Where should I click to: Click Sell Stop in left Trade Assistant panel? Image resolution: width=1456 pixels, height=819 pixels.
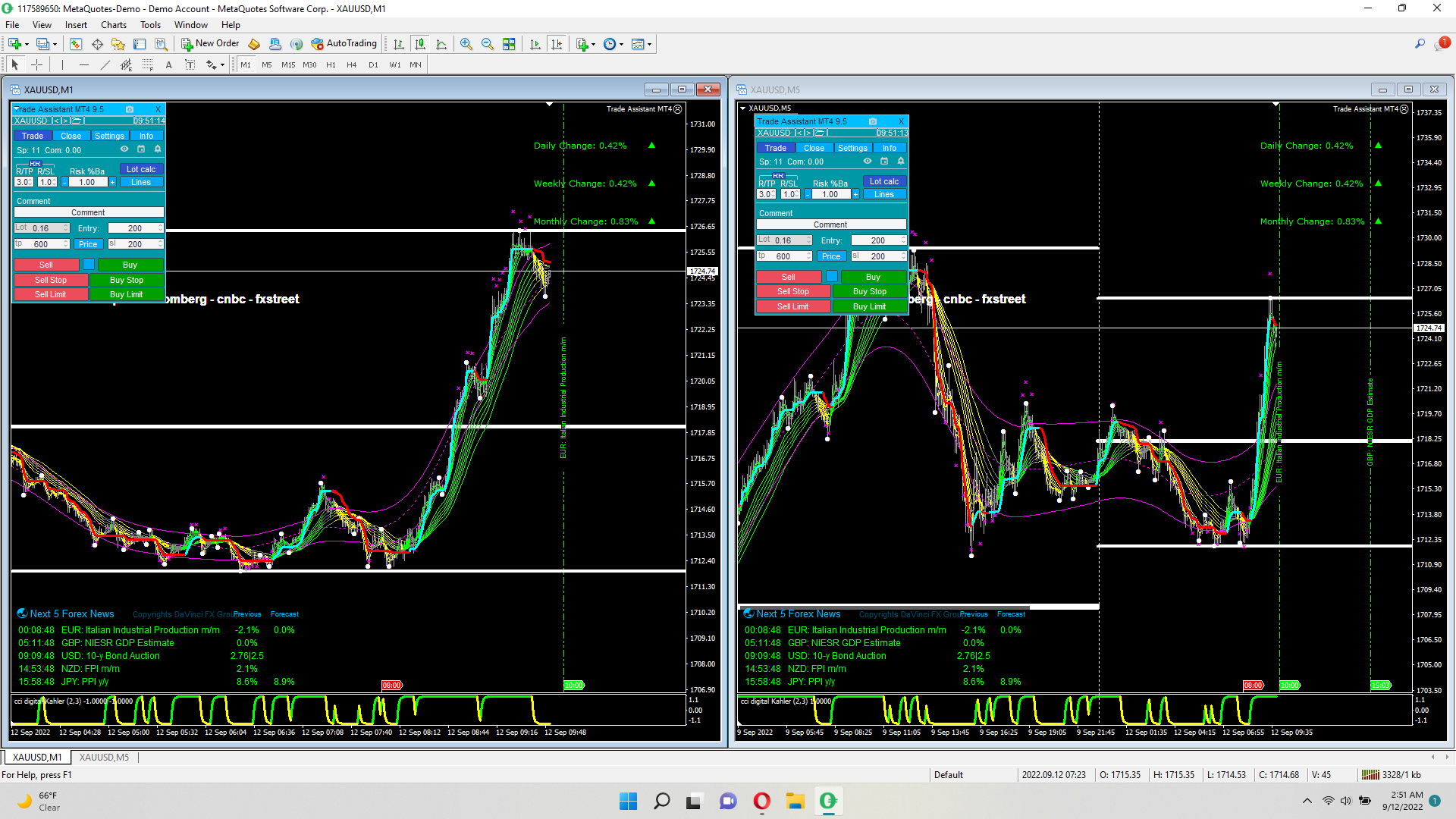tap(50, 280)
